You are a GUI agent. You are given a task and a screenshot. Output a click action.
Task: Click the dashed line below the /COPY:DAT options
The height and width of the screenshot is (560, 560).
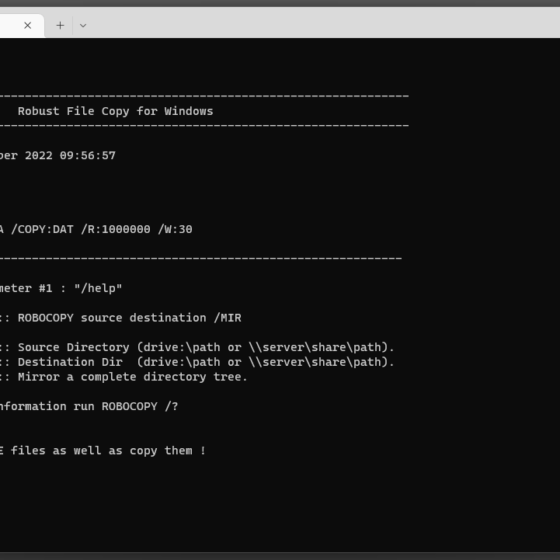(201, 258)
